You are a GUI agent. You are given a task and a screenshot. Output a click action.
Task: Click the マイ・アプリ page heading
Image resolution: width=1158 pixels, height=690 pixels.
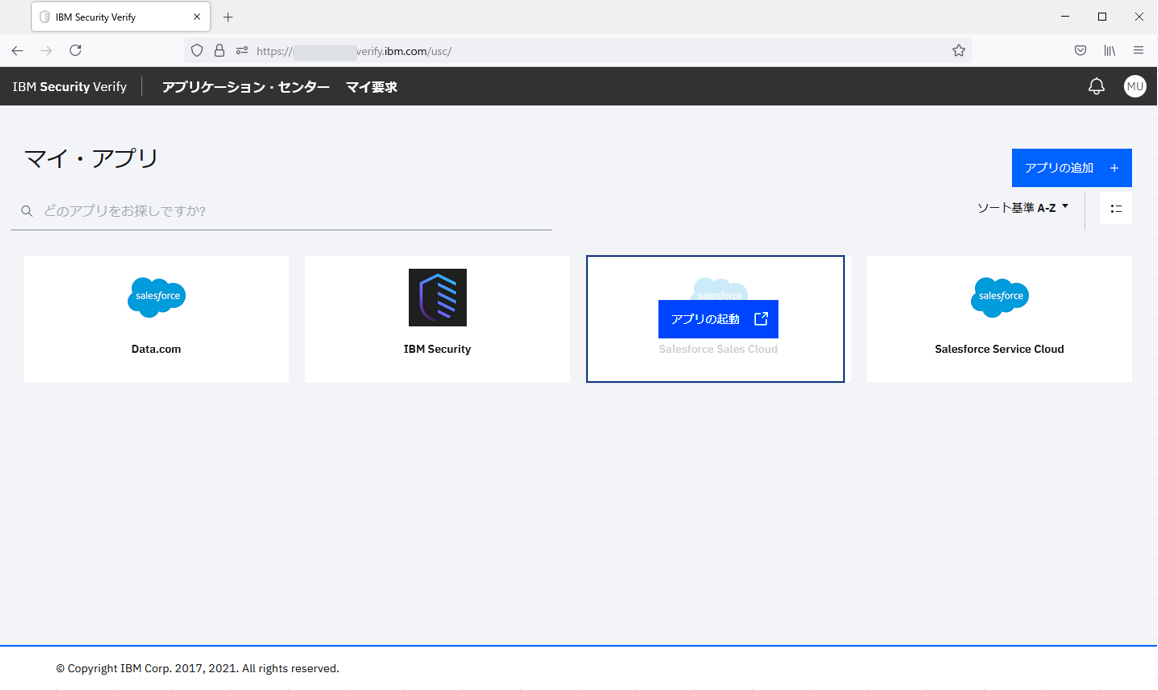(x=92, y=158)
